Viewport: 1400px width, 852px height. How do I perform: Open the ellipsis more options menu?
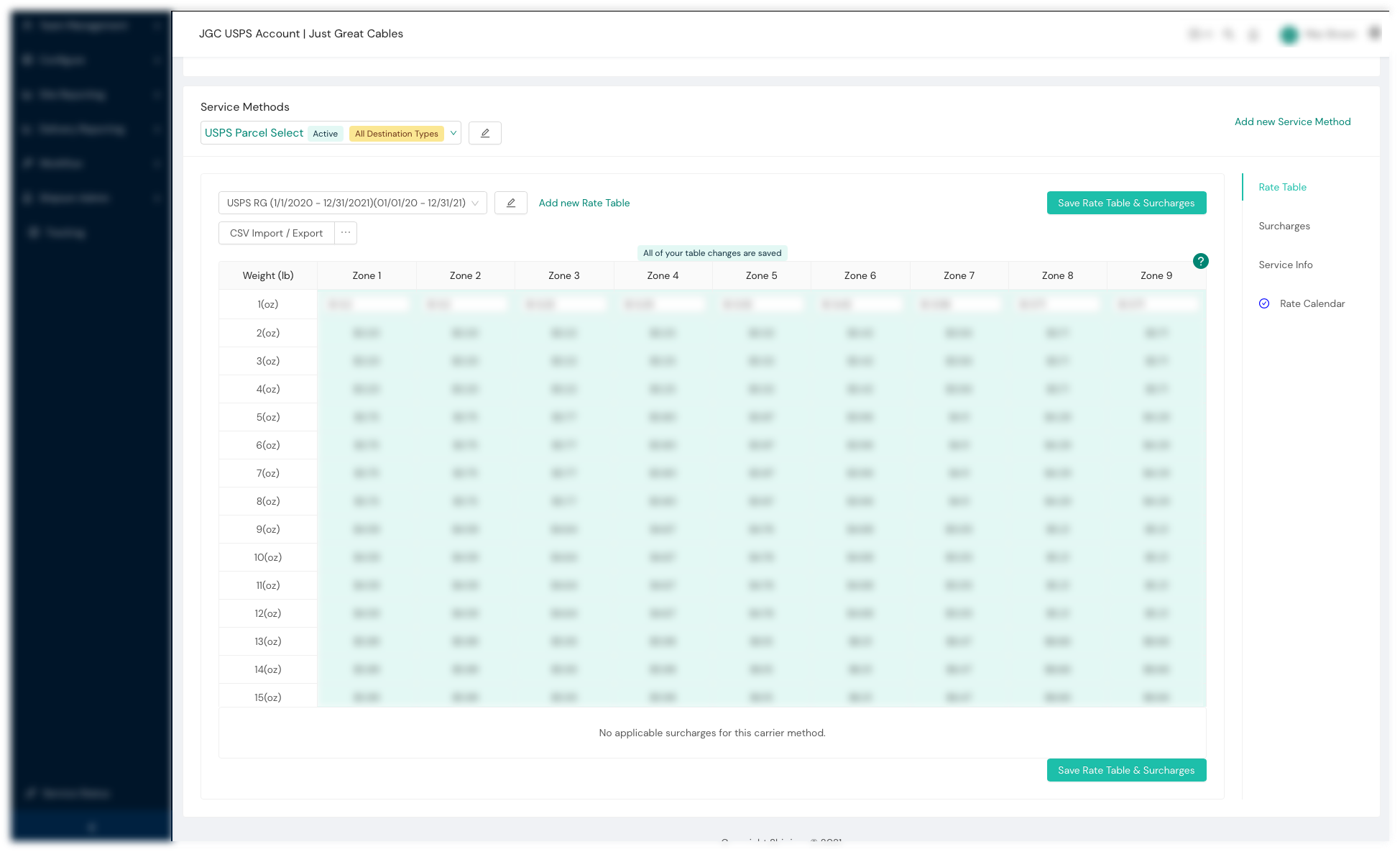pyautogui.click(x=346, y=233)
